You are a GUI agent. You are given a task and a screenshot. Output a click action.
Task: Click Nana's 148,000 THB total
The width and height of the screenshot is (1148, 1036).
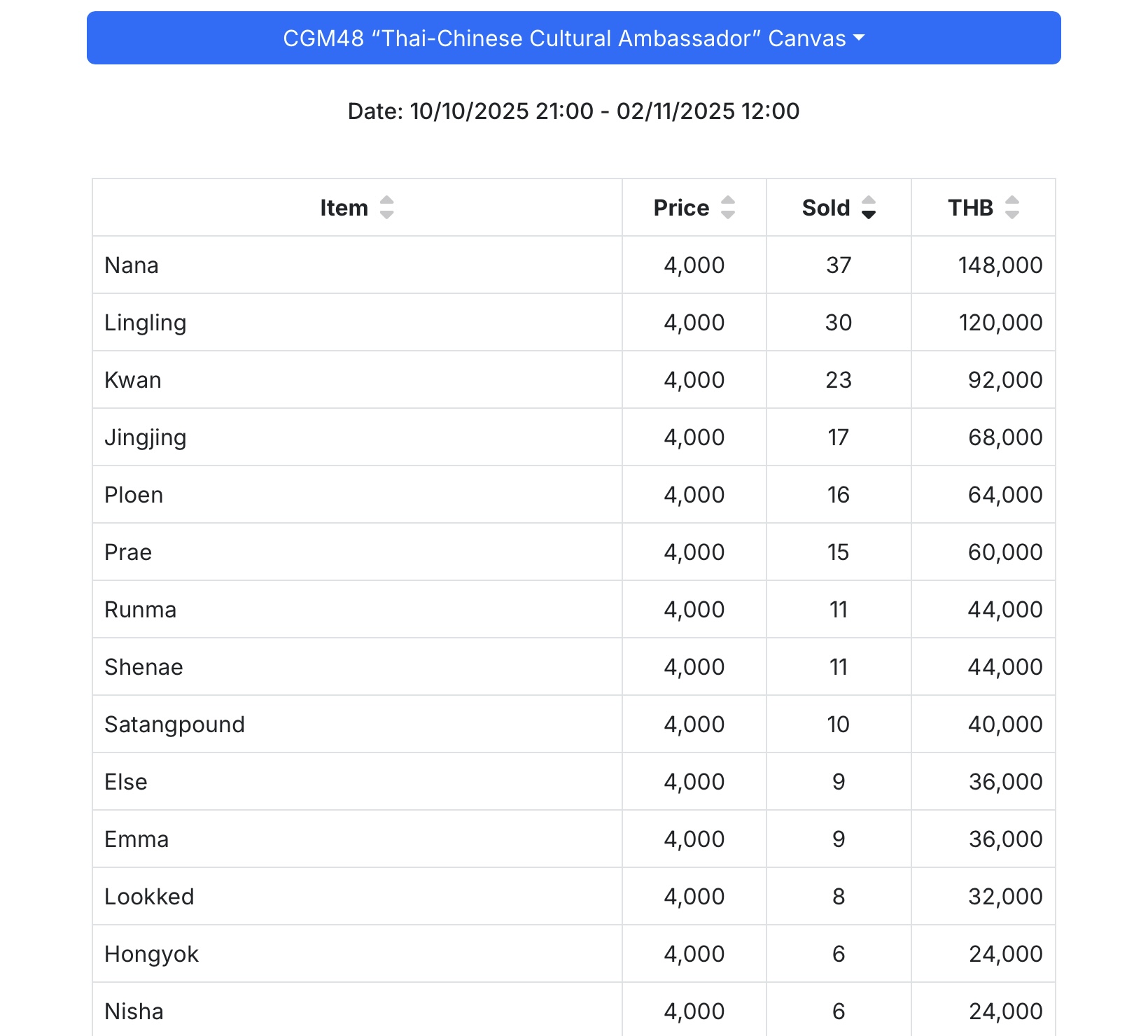1000,265
